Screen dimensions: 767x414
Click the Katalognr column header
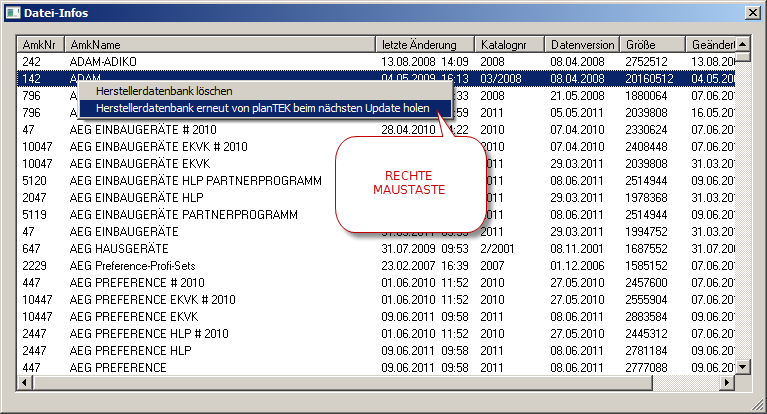pos(510,45)
